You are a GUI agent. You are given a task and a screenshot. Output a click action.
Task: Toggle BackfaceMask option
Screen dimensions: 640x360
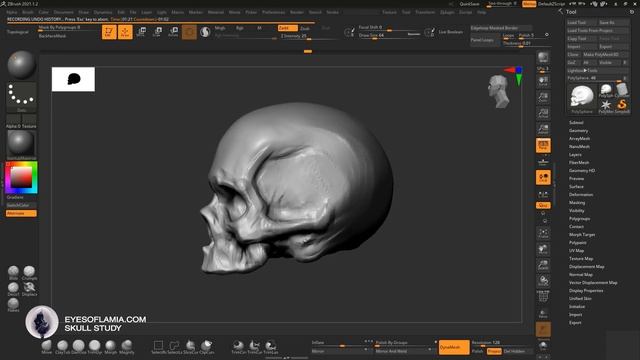click(52, 36)
